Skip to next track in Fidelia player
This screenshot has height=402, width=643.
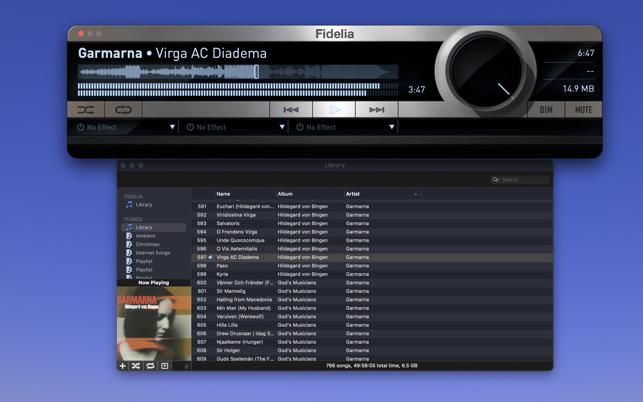pyautogui.click(x=376, y=110)
